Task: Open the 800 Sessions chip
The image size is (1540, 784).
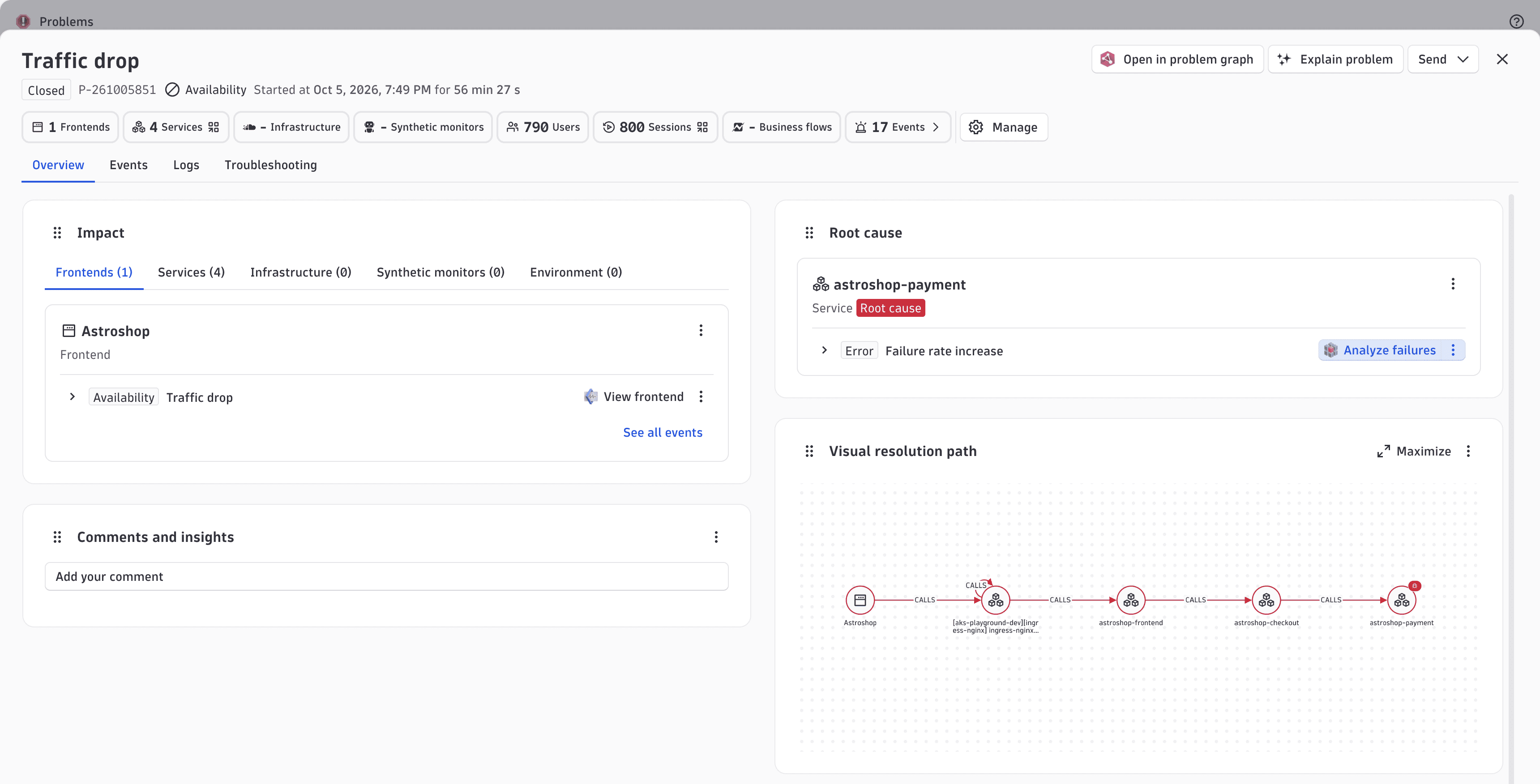Action: pos(655,127)
